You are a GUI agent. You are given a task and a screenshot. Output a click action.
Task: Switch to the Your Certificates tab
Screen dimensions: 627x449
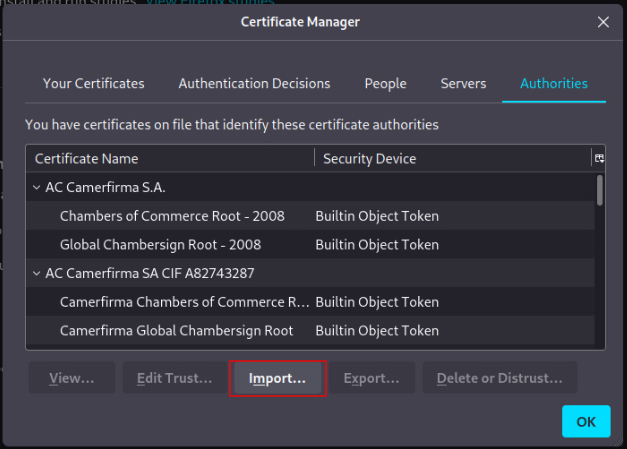pos(93,84)
